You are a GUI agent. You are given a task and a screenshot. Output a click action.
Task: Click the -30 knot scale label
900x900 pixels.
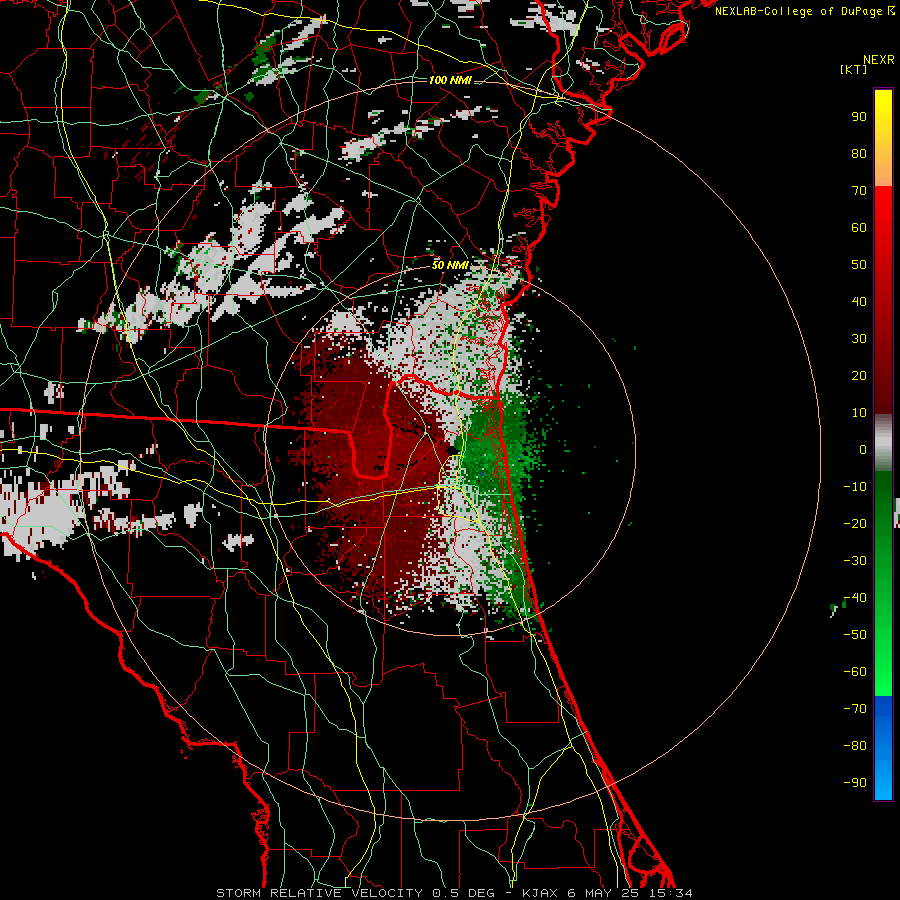[855, 561]
